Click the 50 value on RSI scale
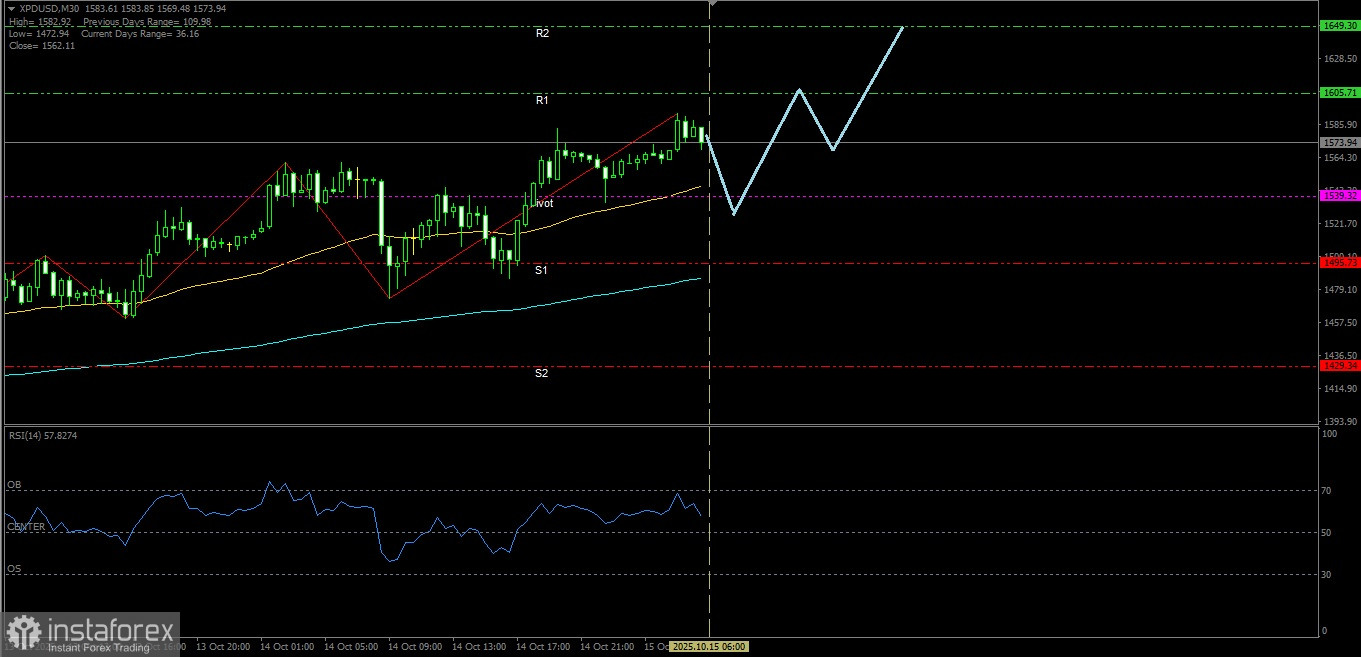 pos(1328,533)
